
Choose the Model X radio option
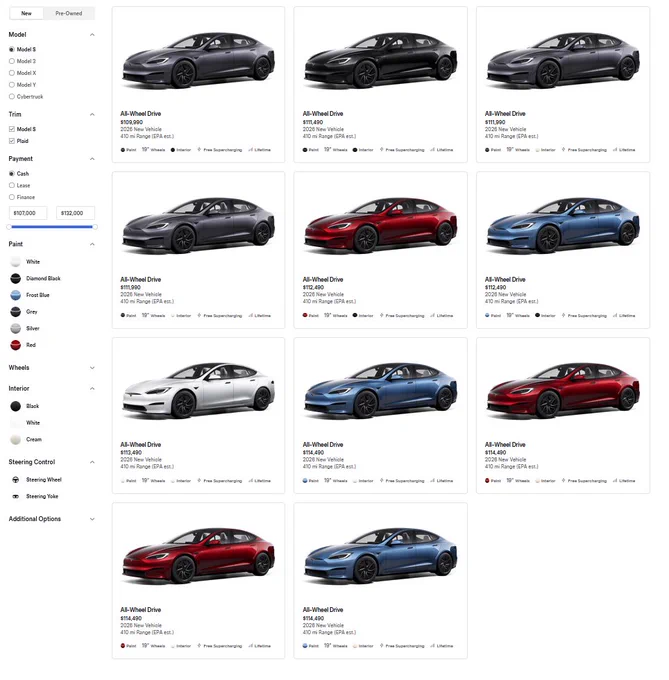click(x=12, y=73)
